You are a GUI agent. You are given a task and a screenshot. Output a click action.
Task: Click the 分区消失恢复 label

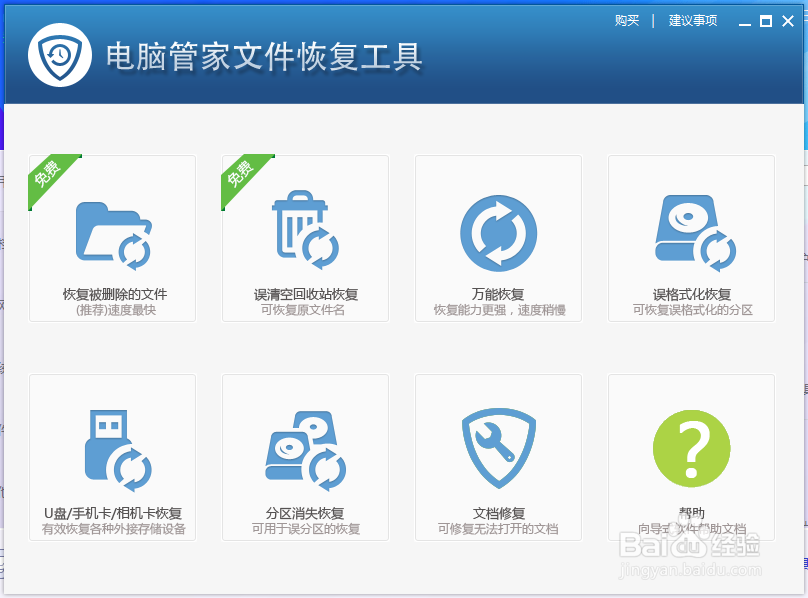(x=305, y=513)
